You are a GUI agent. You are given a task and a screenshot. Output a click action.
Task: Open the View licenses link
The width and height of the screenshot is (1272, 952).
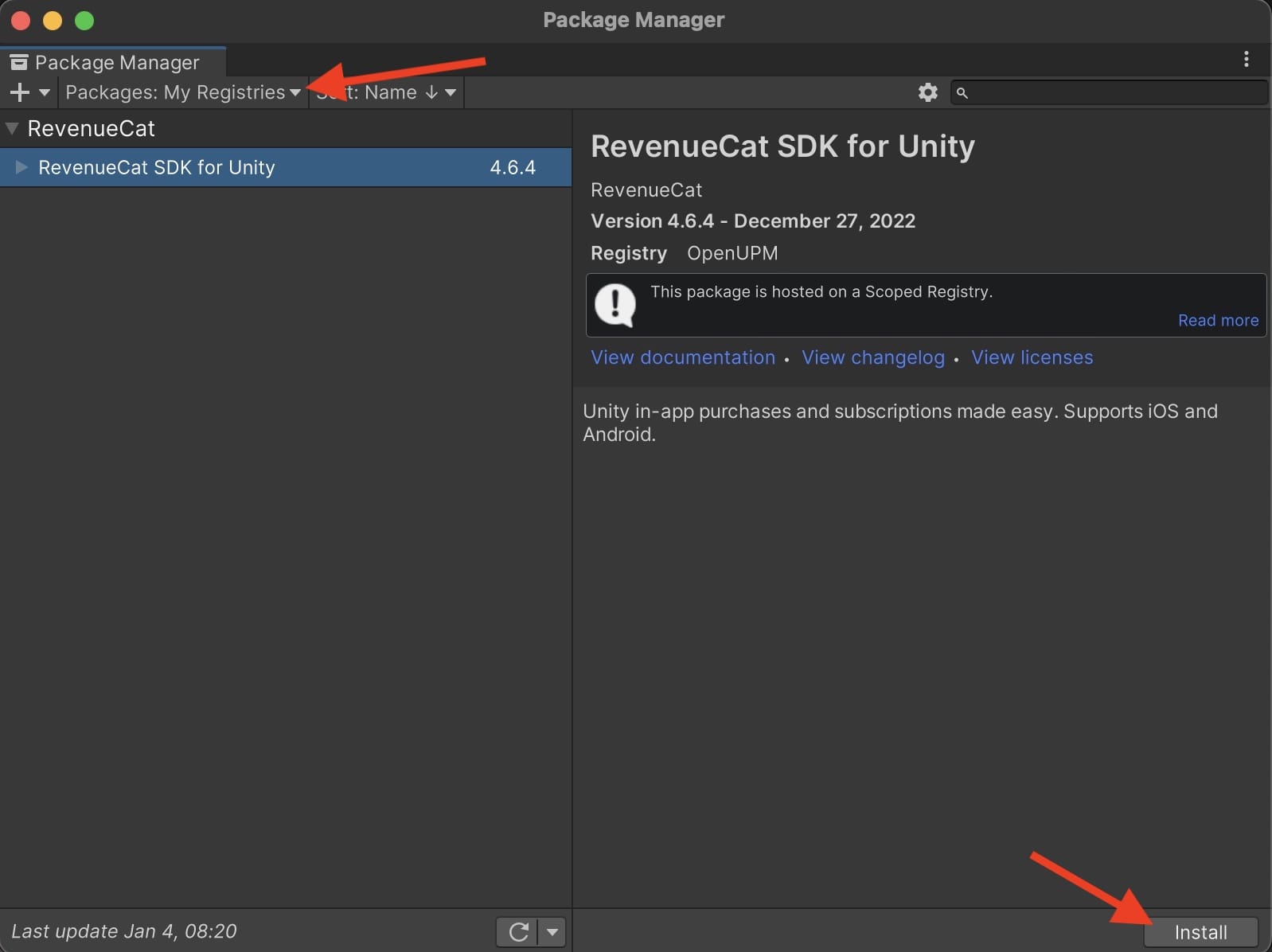[x=1032, y=357]
